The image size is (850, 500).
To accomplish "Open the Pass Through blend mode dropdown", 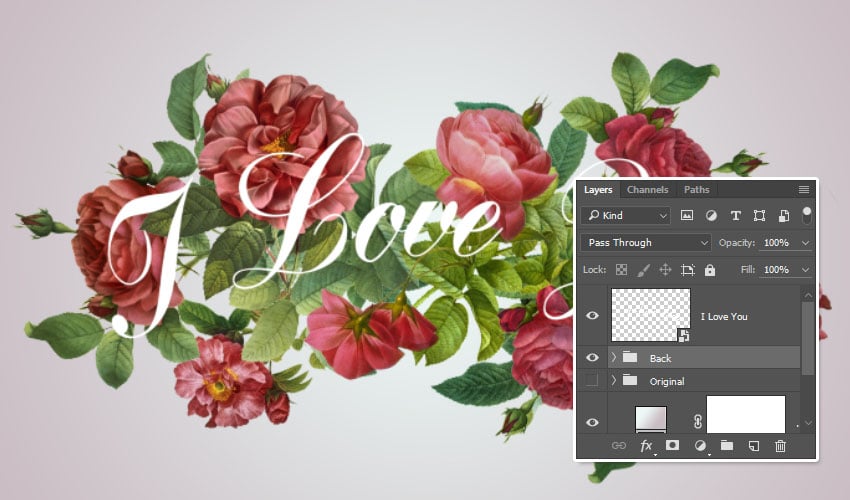I will [645, 242].
